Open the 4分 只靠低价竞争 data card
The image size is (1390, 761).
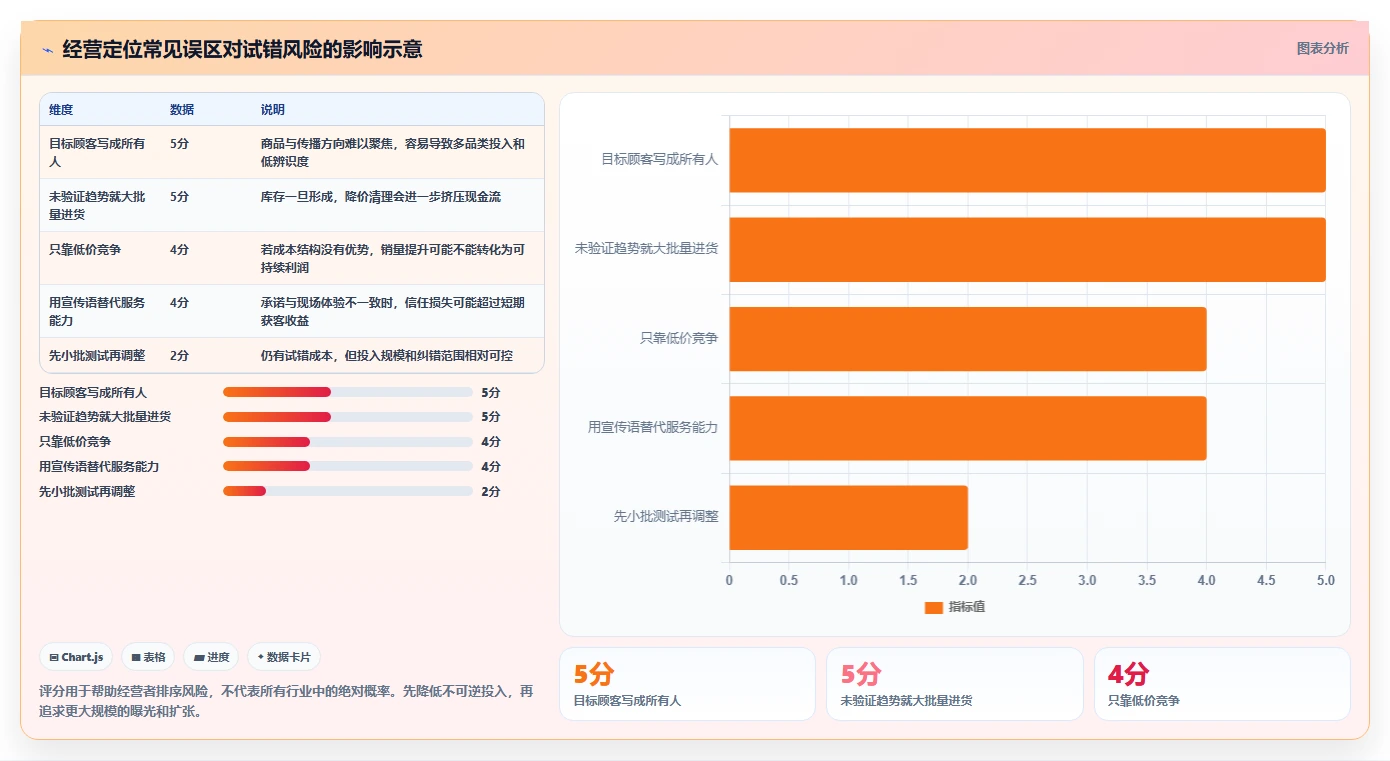click(x=1222, y=684)
